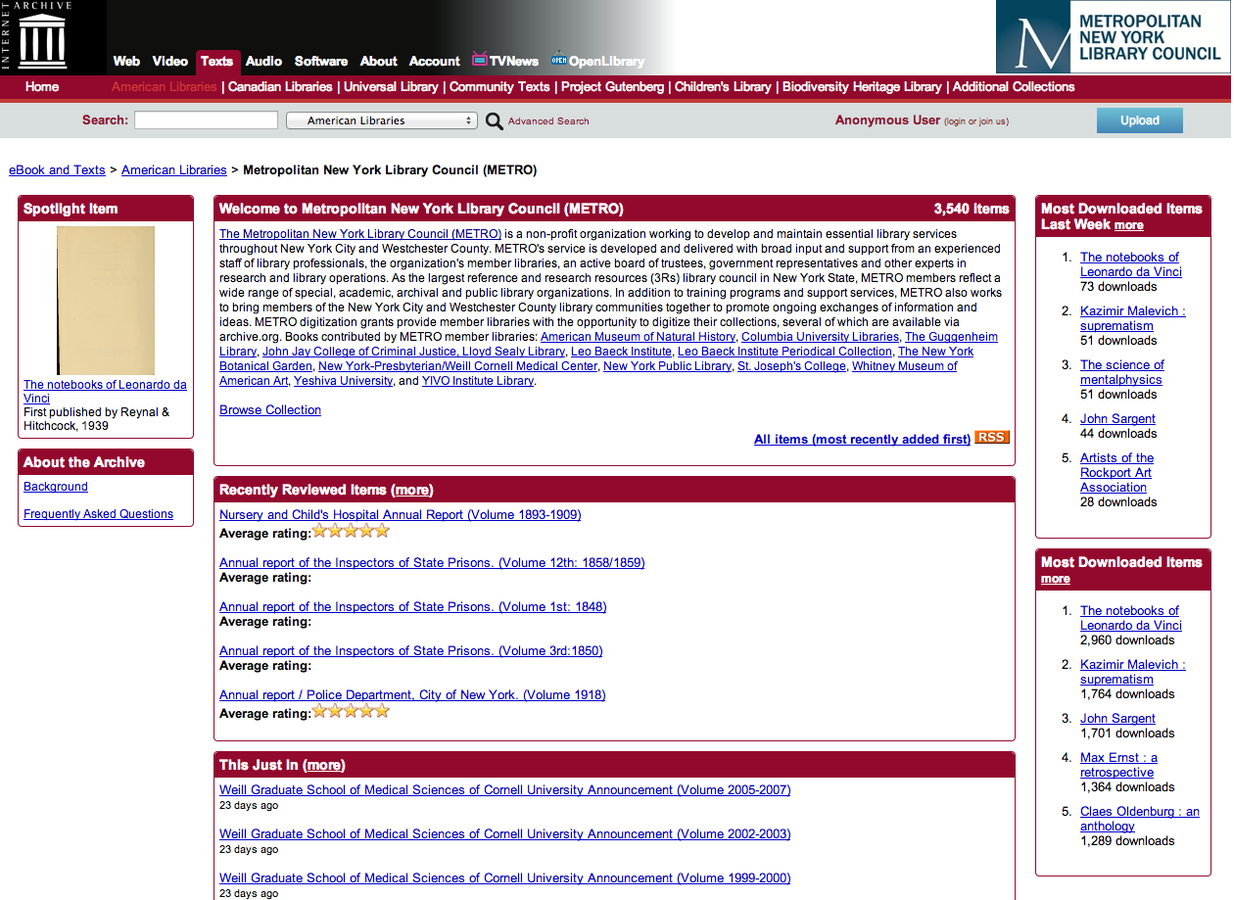Open Weill Graduate School Announcement Volume 2005-2007
This screenshot has height=900, width=1234.
pos(505,790)
